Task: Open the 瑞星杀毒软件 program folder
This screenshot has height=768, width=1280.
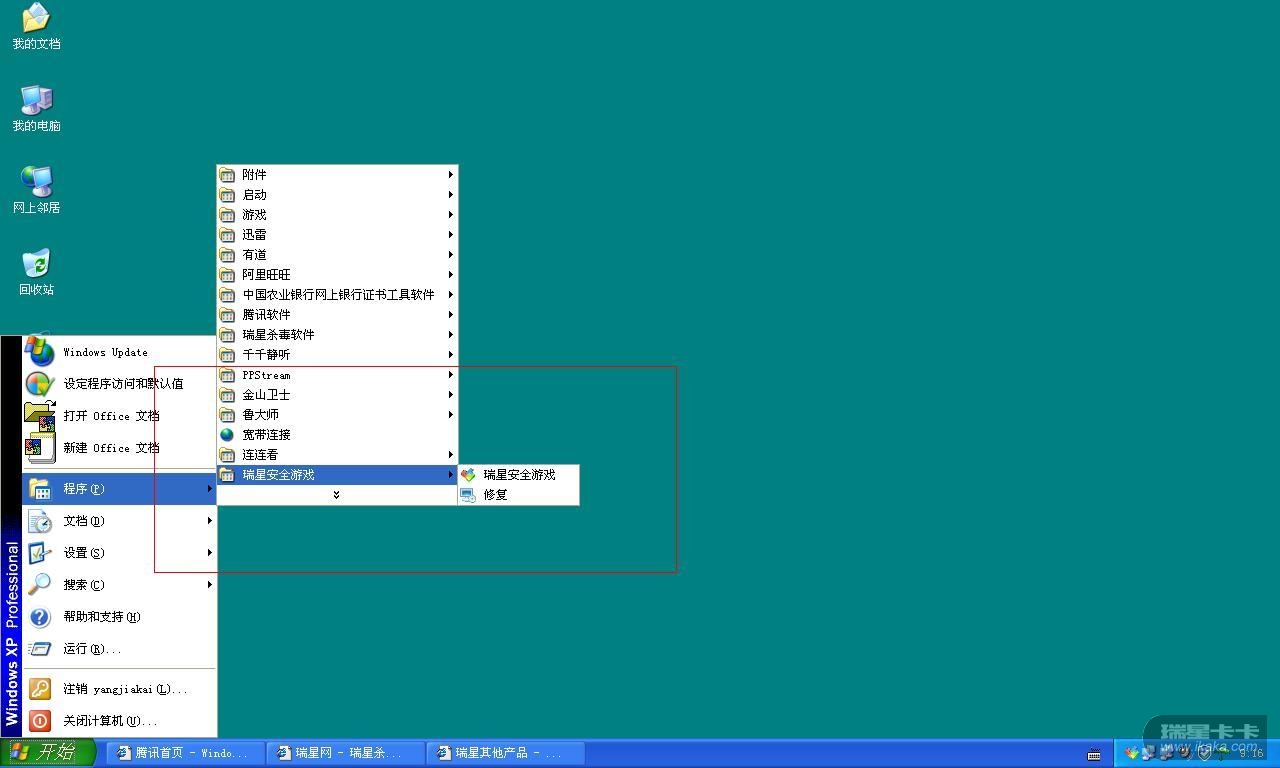Action: (337, 335)
